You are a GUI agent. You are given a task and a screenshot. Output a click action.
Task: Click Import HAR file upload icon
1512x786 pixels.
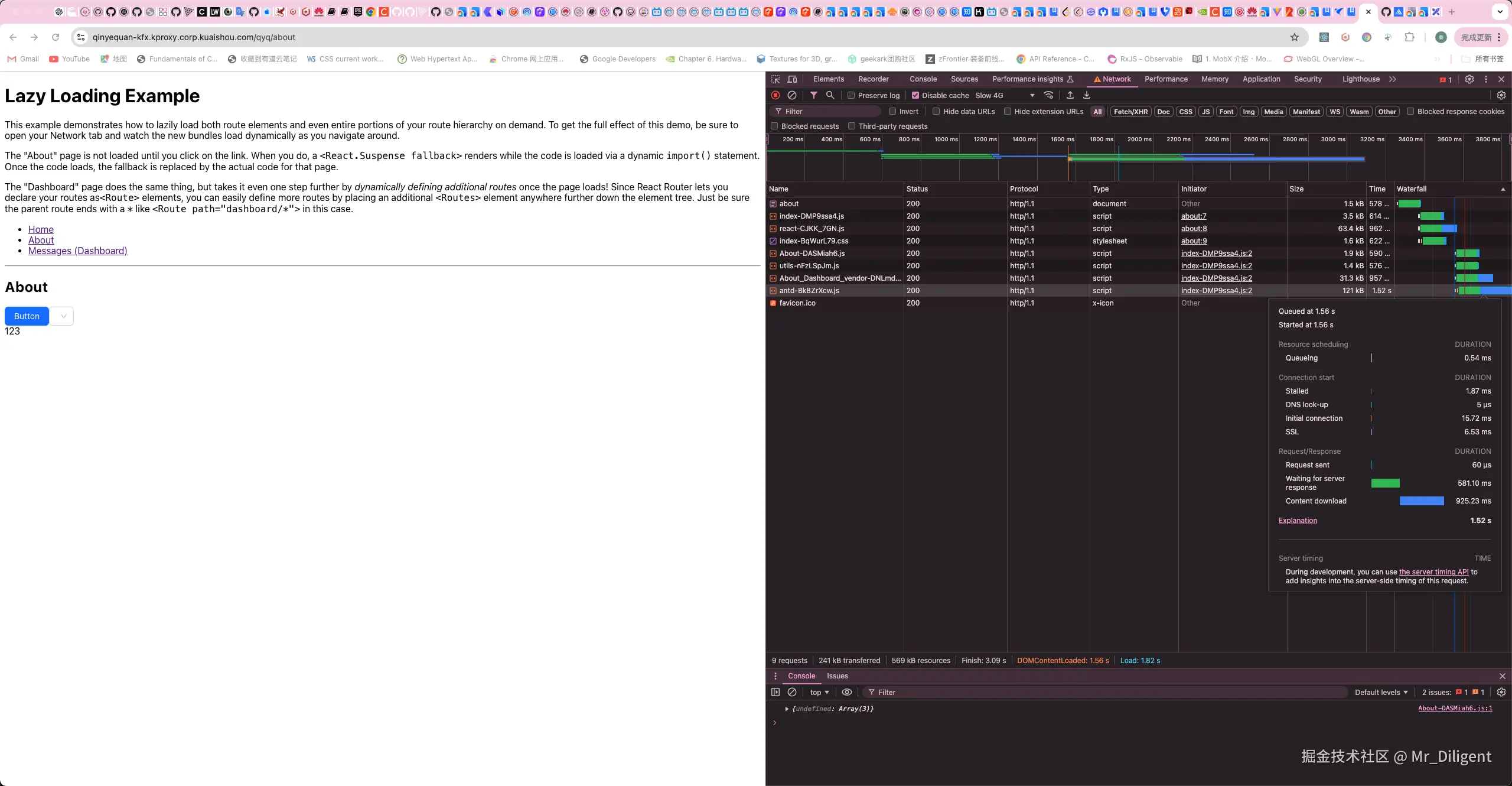click(x=1070, y=95)
